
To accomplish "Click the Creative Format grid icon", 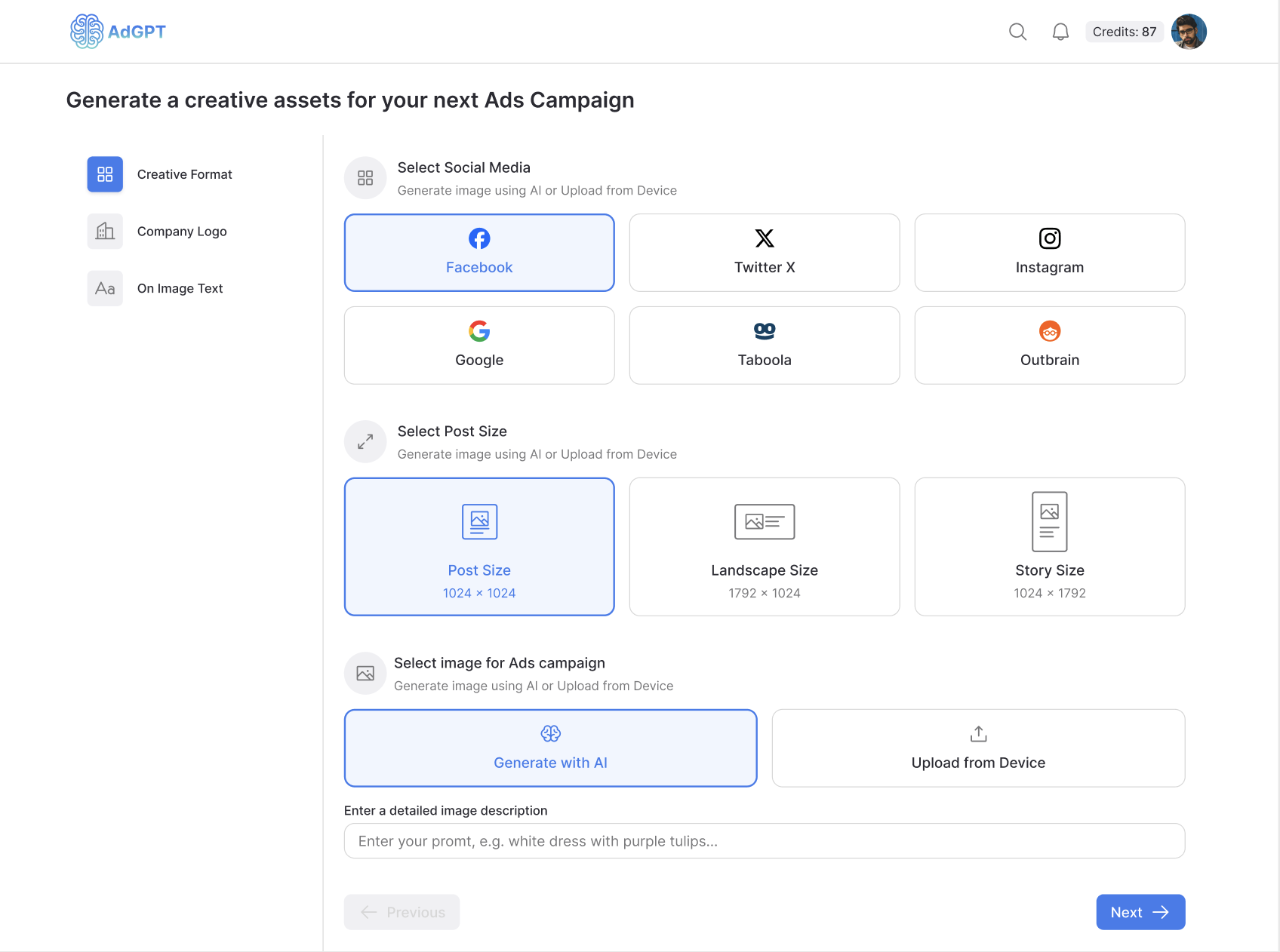I will [x=105, y=174].
